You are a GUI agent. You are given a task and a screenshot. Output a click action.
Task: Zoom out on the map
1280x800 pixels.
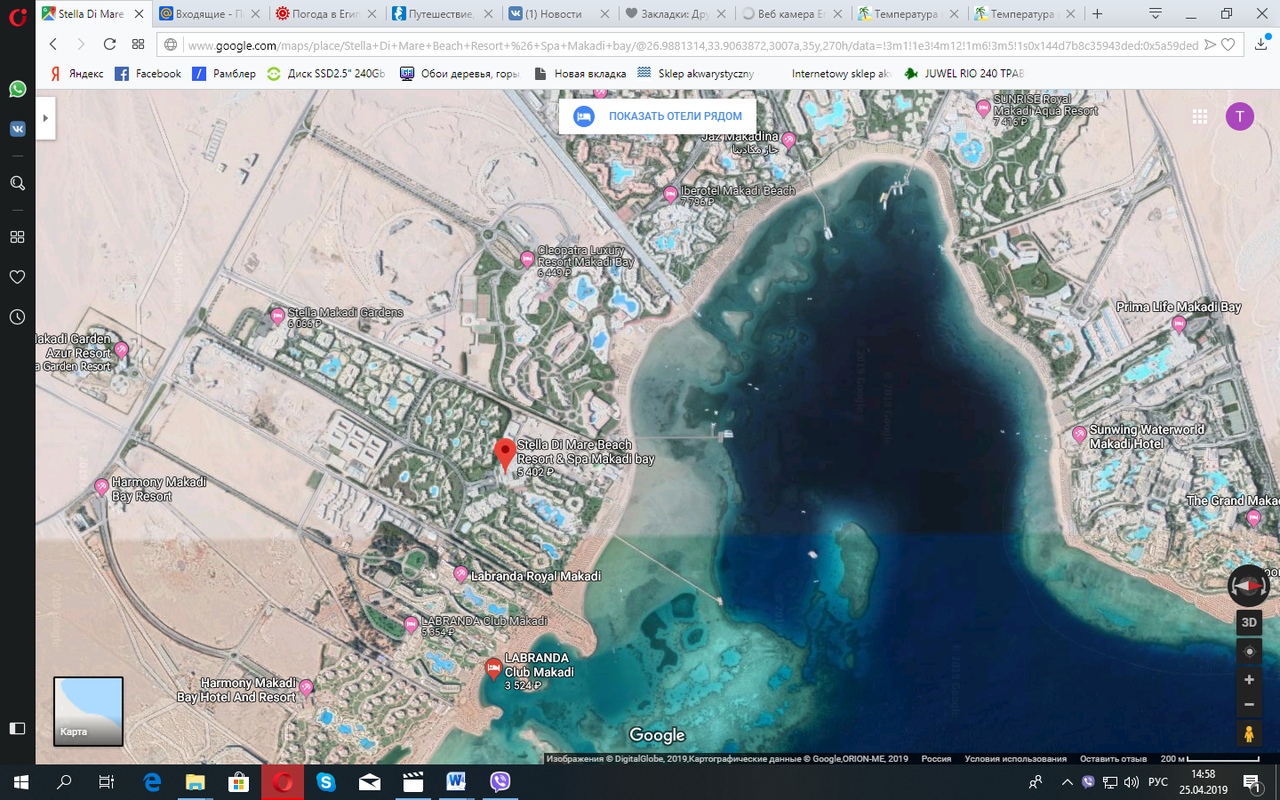1249,705
